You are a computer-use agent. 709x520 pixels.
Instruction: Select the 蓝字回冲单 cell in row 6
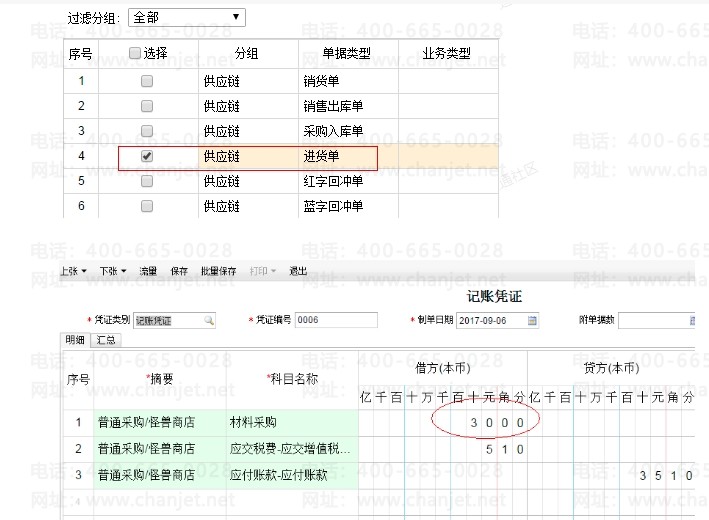pos(348,206)
